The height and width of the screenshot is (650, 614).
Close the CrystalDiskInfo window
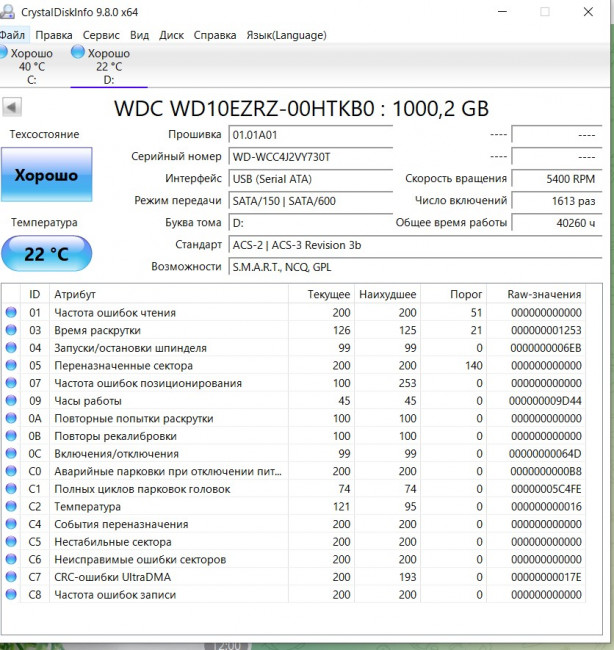click(x=588, y=12)
